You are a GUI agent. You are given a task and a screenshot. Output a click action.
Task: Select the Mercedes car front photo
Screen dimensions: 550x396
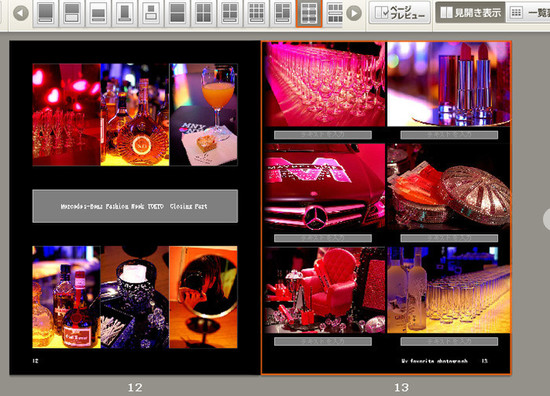(x=324, y=187)
